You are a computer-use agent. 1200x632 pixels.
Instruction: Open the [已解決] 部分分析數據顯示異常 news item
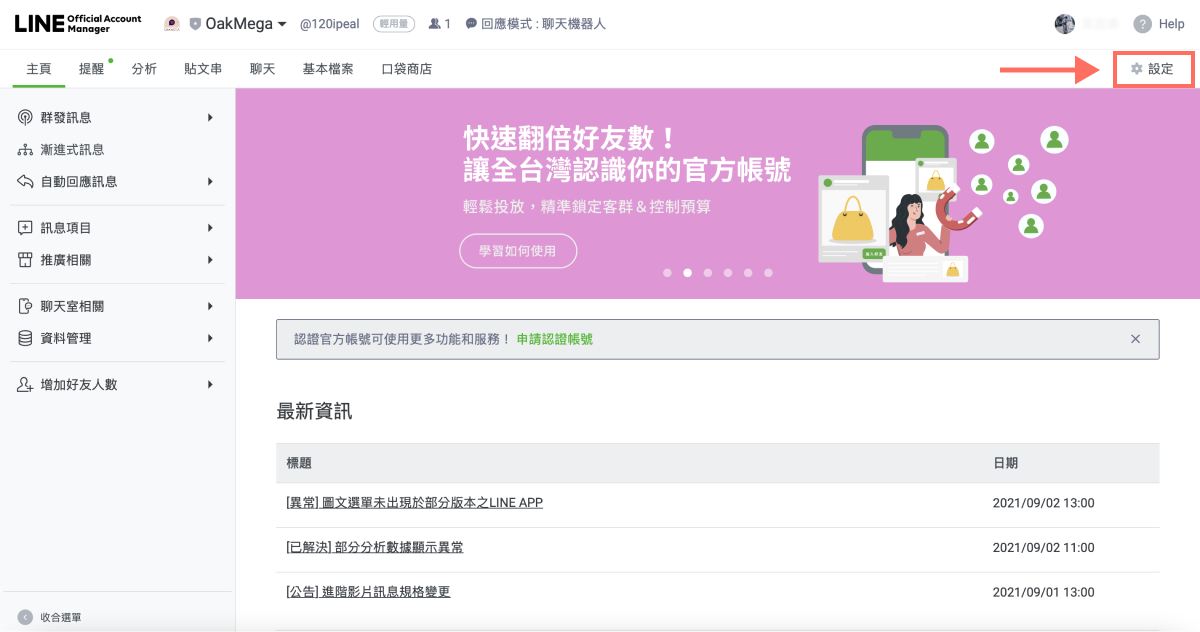tap(375, 548)
